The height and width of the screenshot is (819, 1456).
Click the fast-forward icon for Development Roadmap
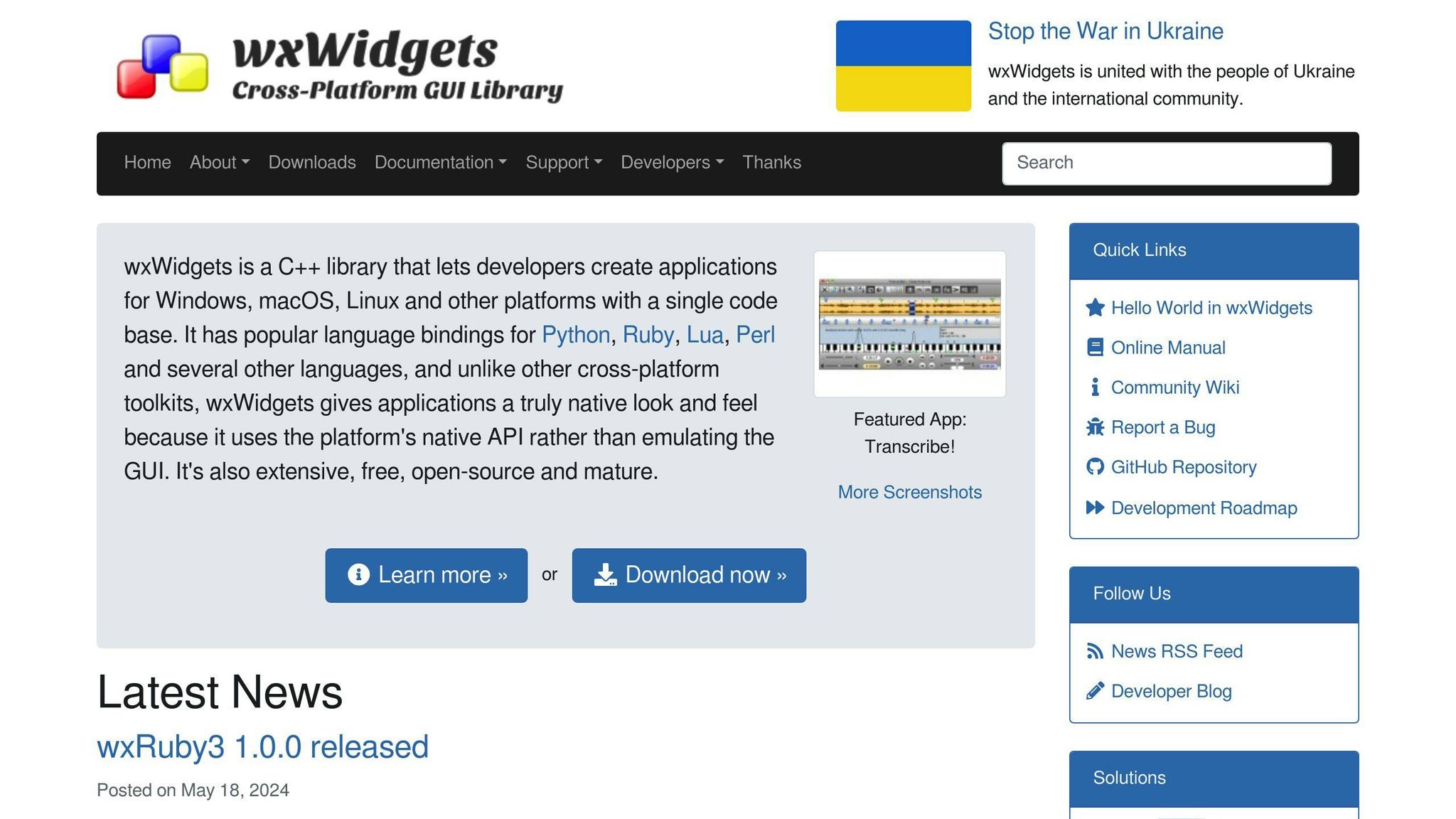pos(1095,508)
